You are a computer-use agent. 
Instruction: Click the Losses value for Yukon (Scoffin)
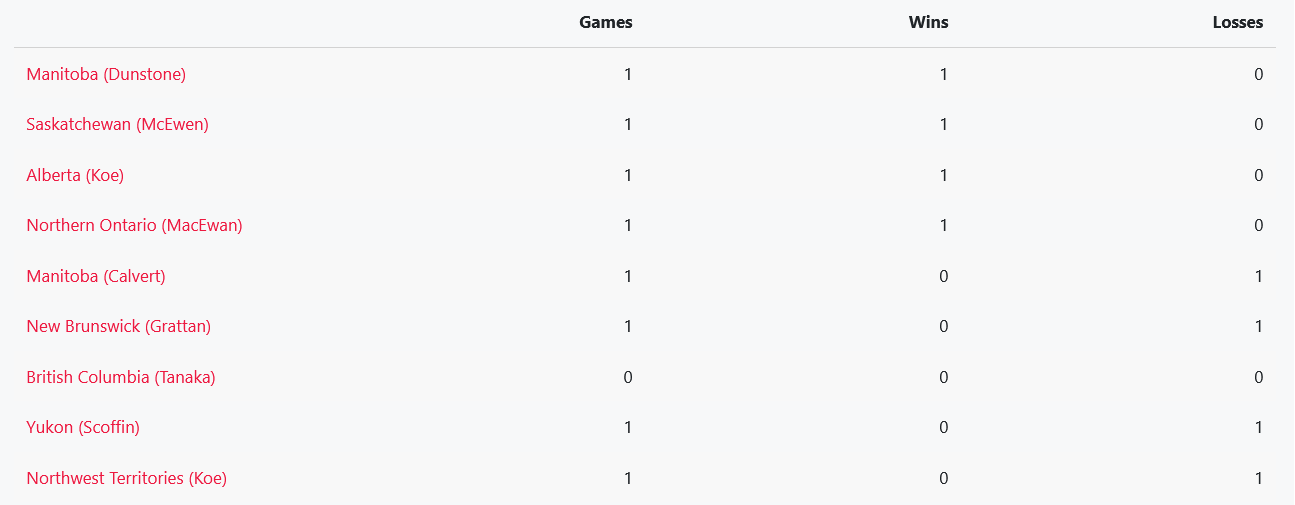point(1258,427)
